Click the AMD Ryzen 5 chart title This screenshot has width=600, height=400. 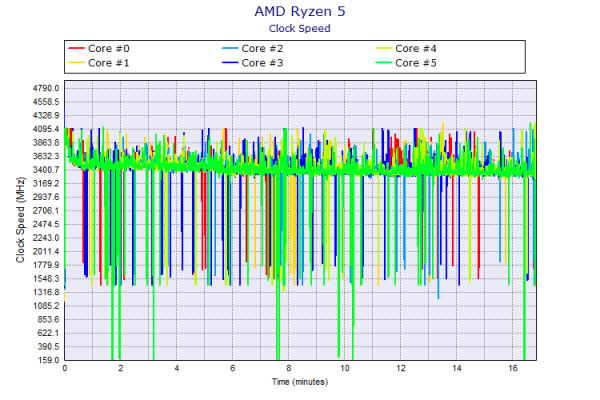pyautogui.click(x=300, y=11)
